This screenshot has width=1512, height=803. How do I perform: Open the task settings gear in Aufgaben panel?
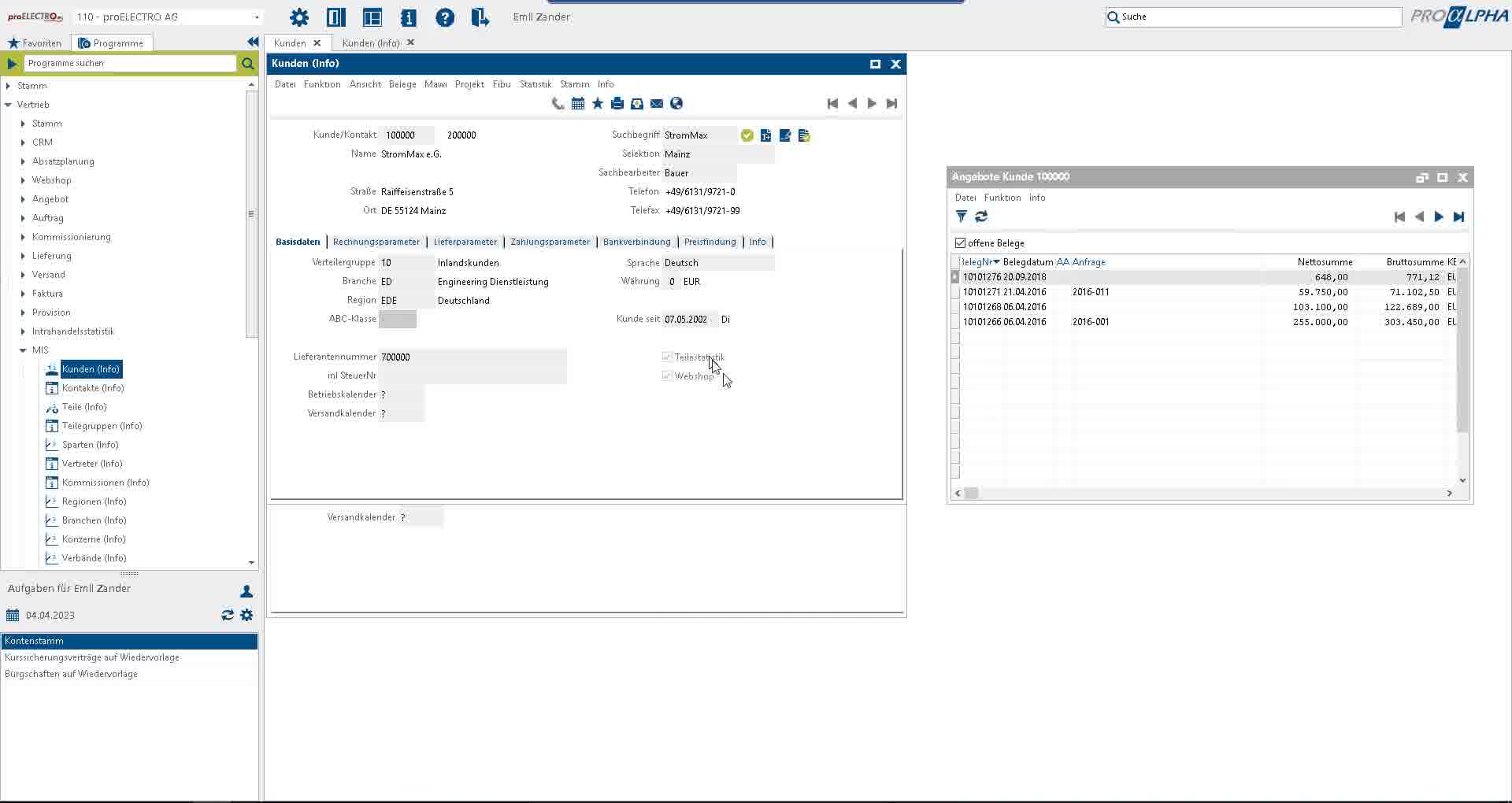[247, 615]
